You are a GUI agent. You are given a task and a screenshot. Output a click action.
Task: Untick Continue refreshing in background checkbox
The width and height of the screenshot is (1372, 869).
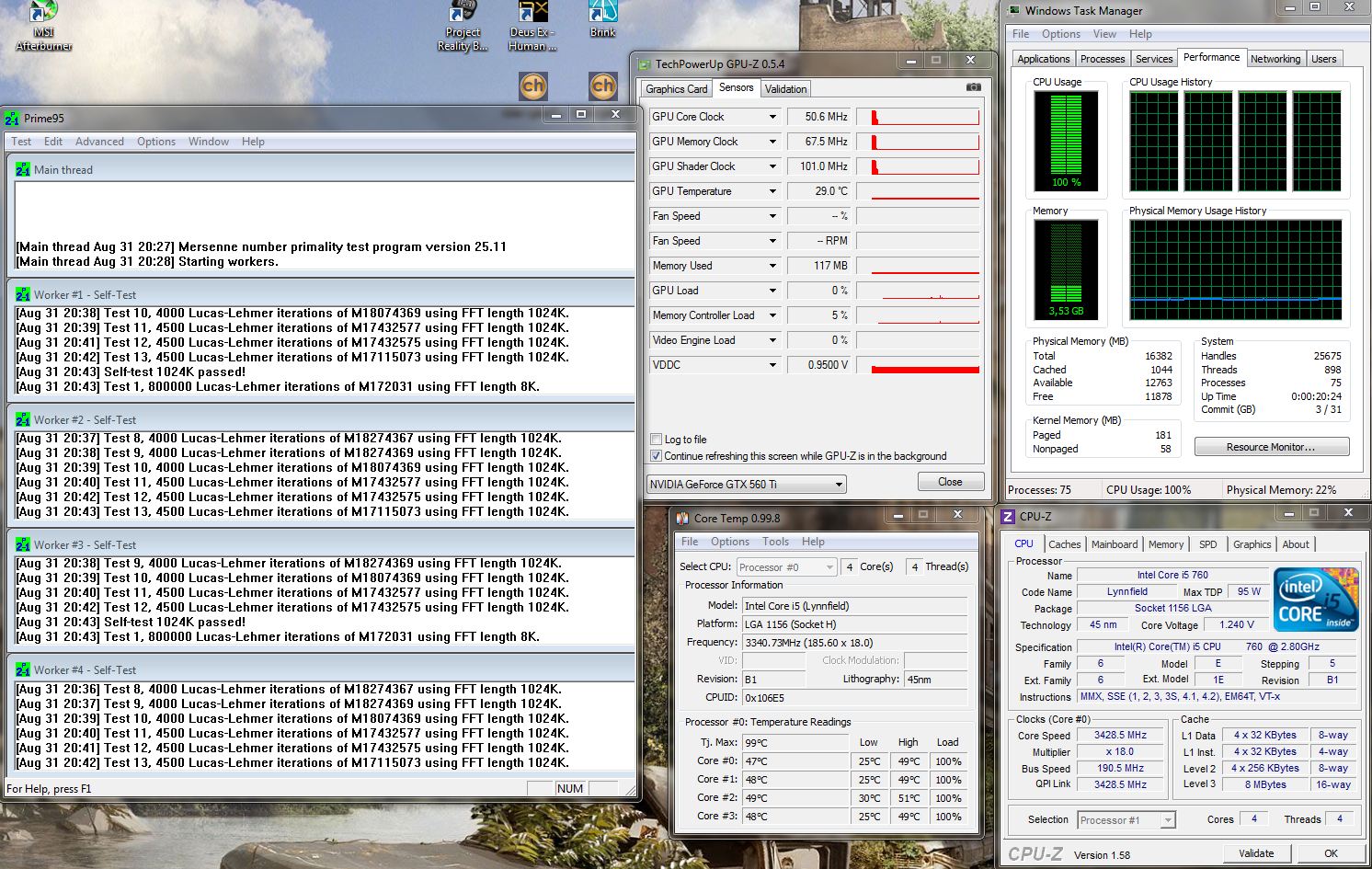tap(656, 456)
